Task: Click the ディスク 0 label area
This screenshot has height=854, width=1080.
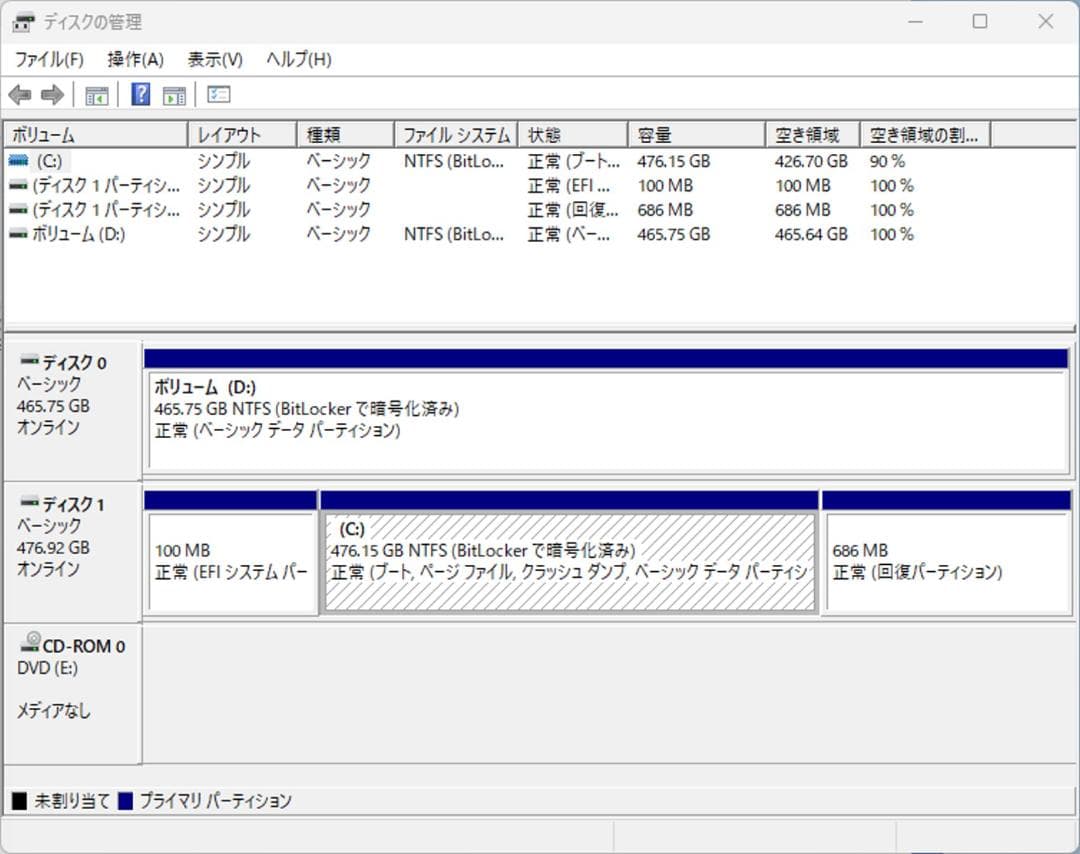Action: 70,362
